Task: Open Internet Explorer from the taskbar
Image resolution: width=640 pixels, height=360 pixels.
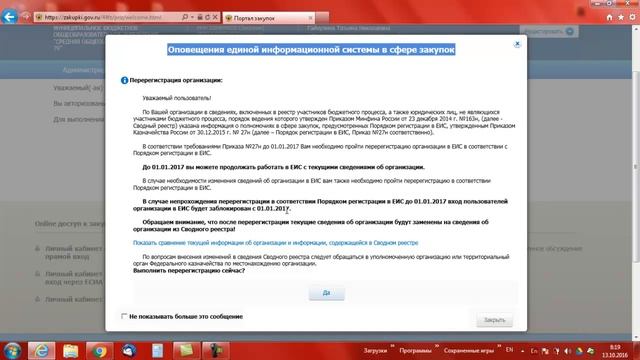Action: pos(41,351)
